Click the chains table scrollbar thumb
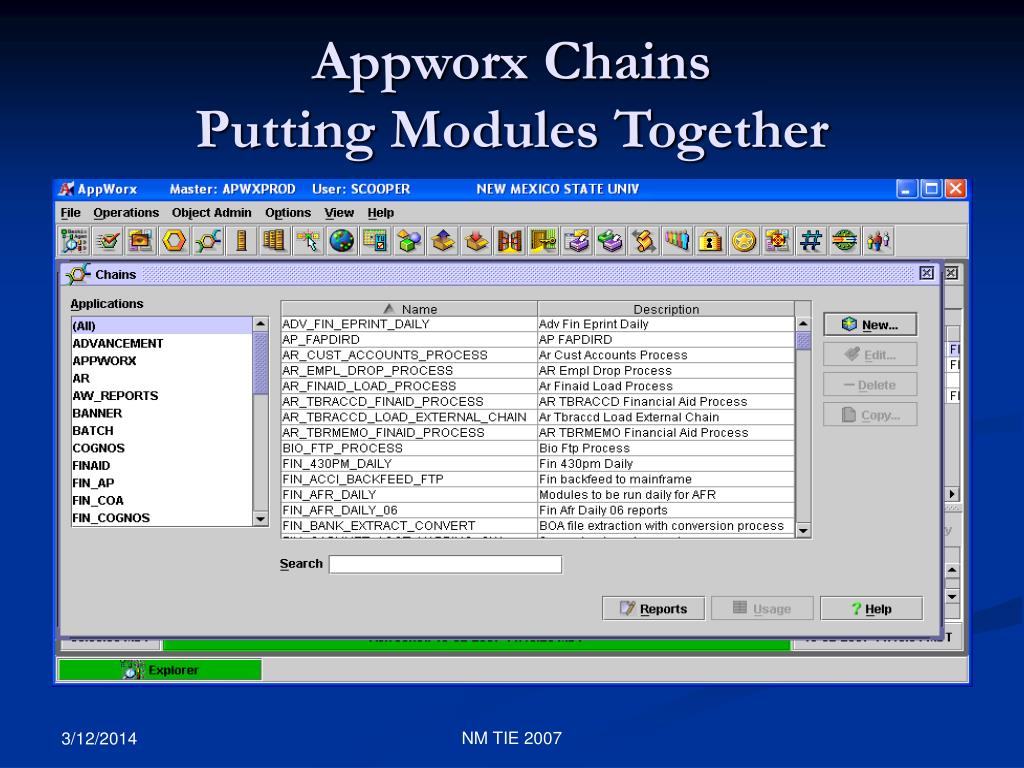 tap(803, 340)
